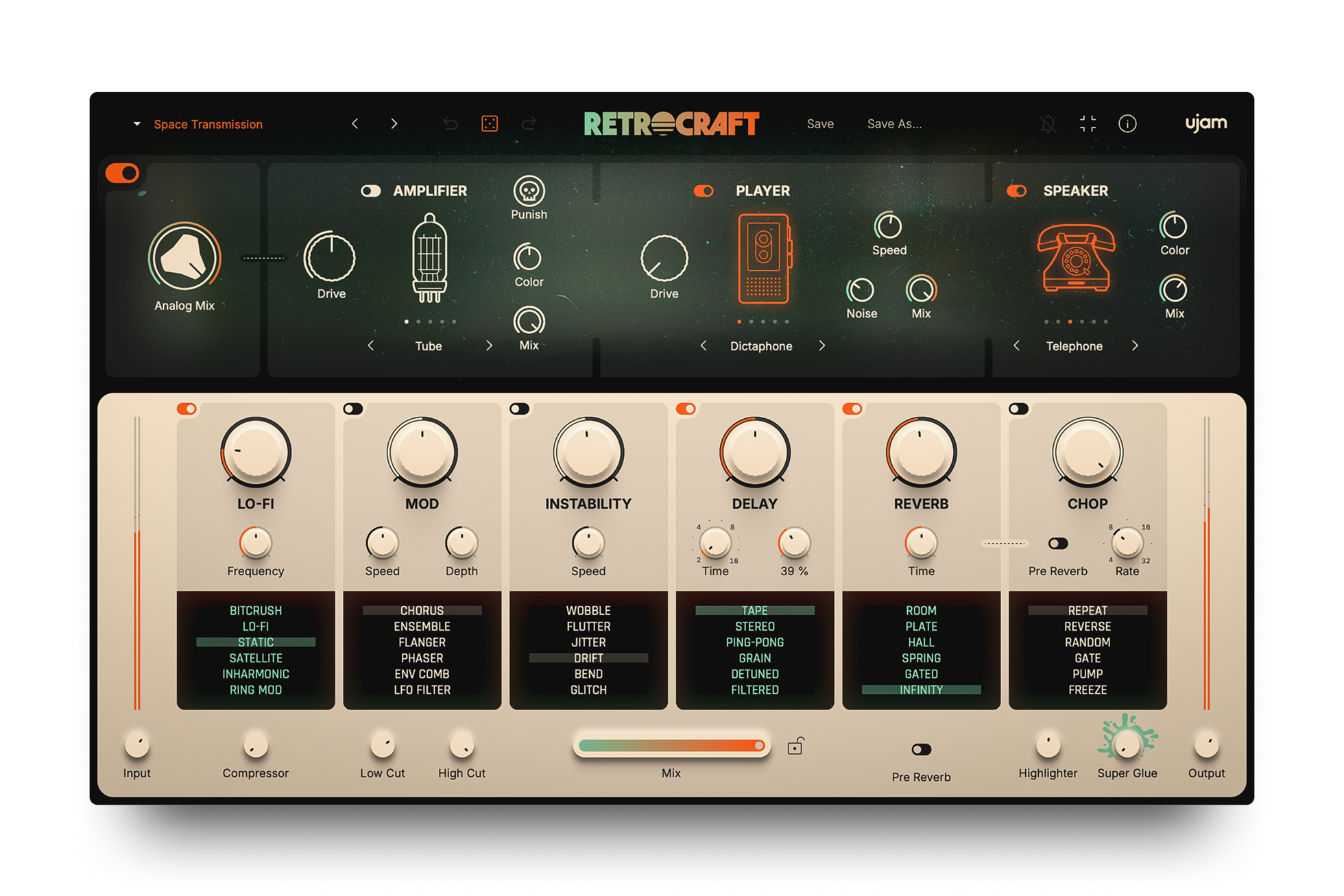Click the Mix lock icon
1344x896 pixels.
coord(795,745)
